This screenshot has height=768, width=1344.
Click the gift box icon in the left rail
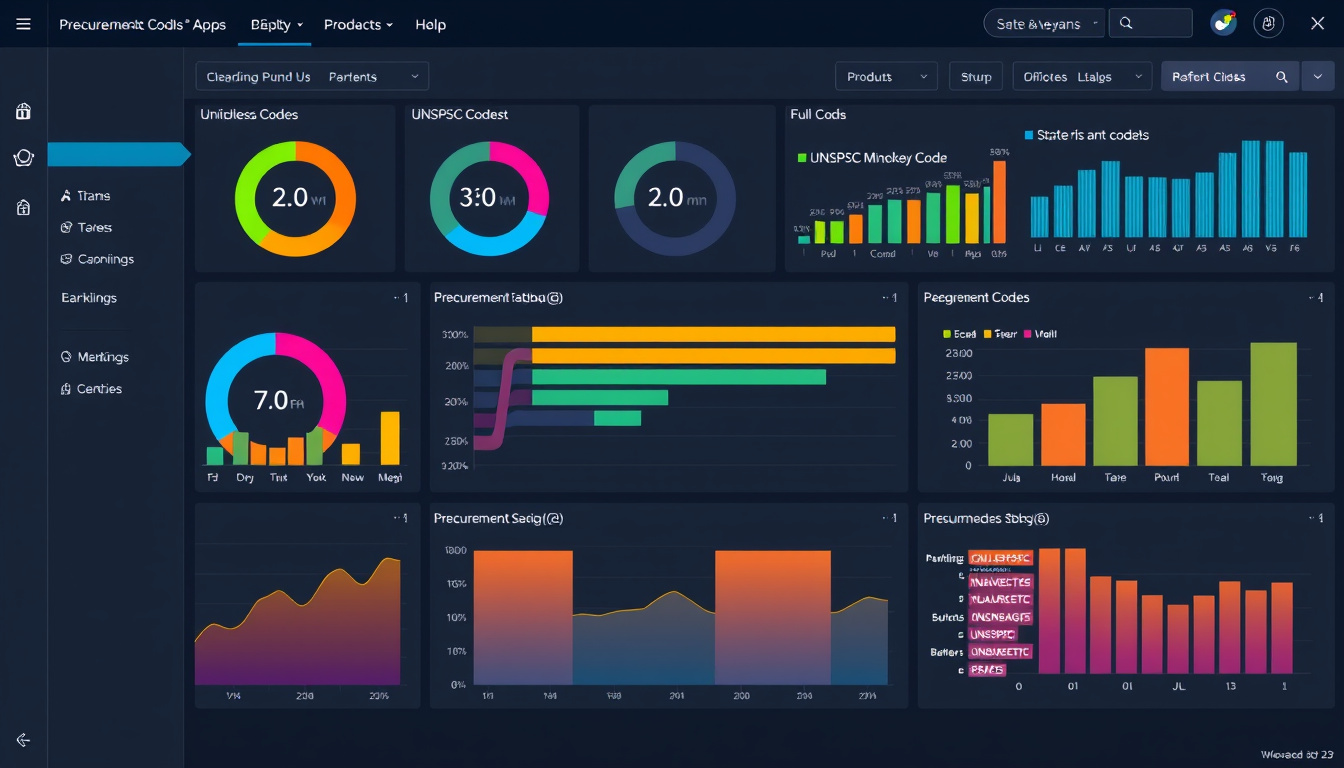(x=23, y=111)
